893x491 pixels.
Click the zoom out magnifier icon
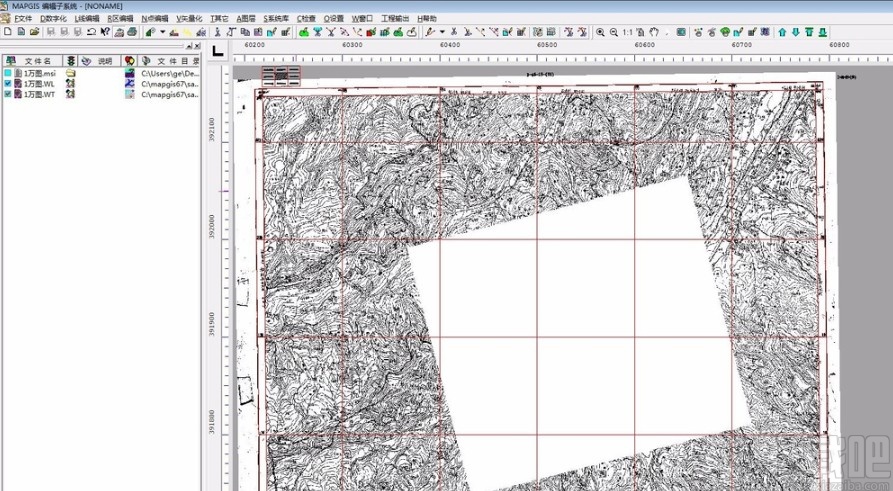[x=612, y=32]
